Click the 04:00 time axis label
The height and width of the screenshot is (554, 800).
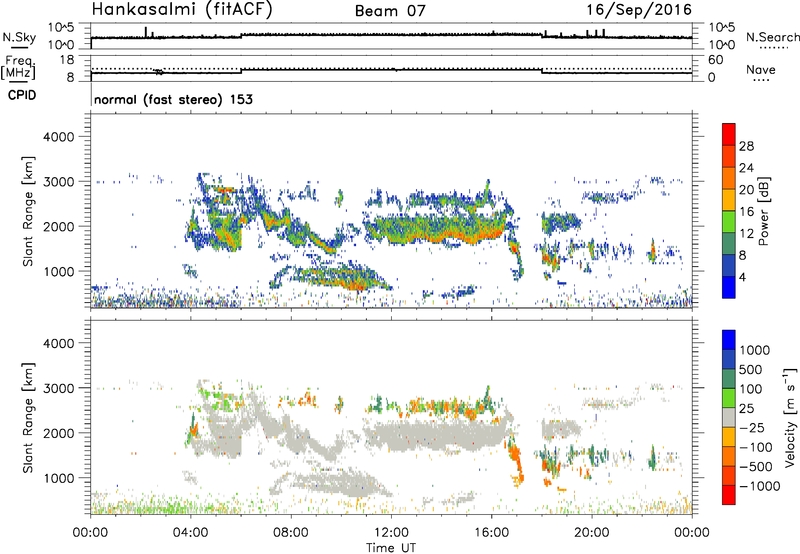pos(190,533)
